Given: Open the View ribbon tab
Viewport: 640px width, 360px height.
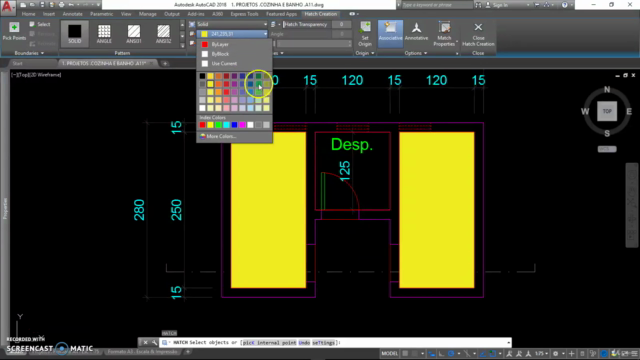Looking at the screenshot, I should click(126, 14).
